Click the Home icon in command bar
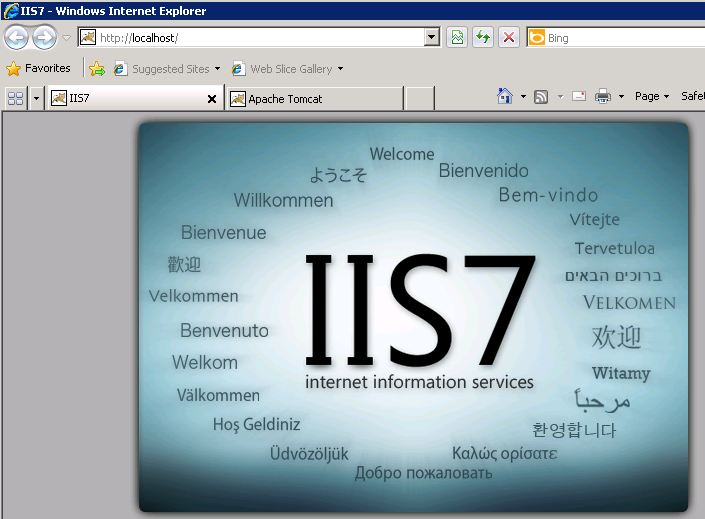Viewport: 705px width, 519px height. (505, 97)
